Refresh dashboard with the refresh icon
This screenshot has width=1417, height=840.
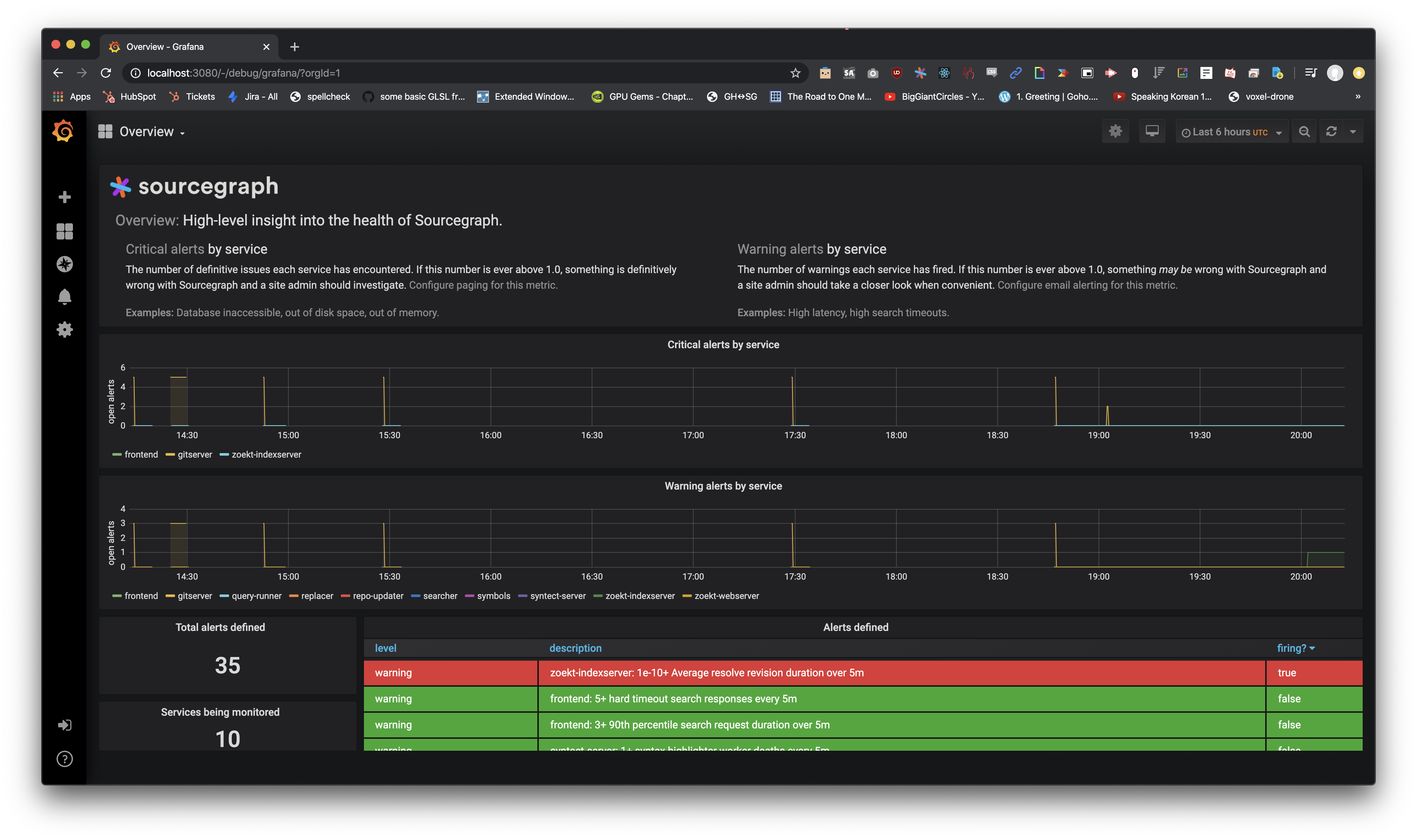pos(1331,131)
